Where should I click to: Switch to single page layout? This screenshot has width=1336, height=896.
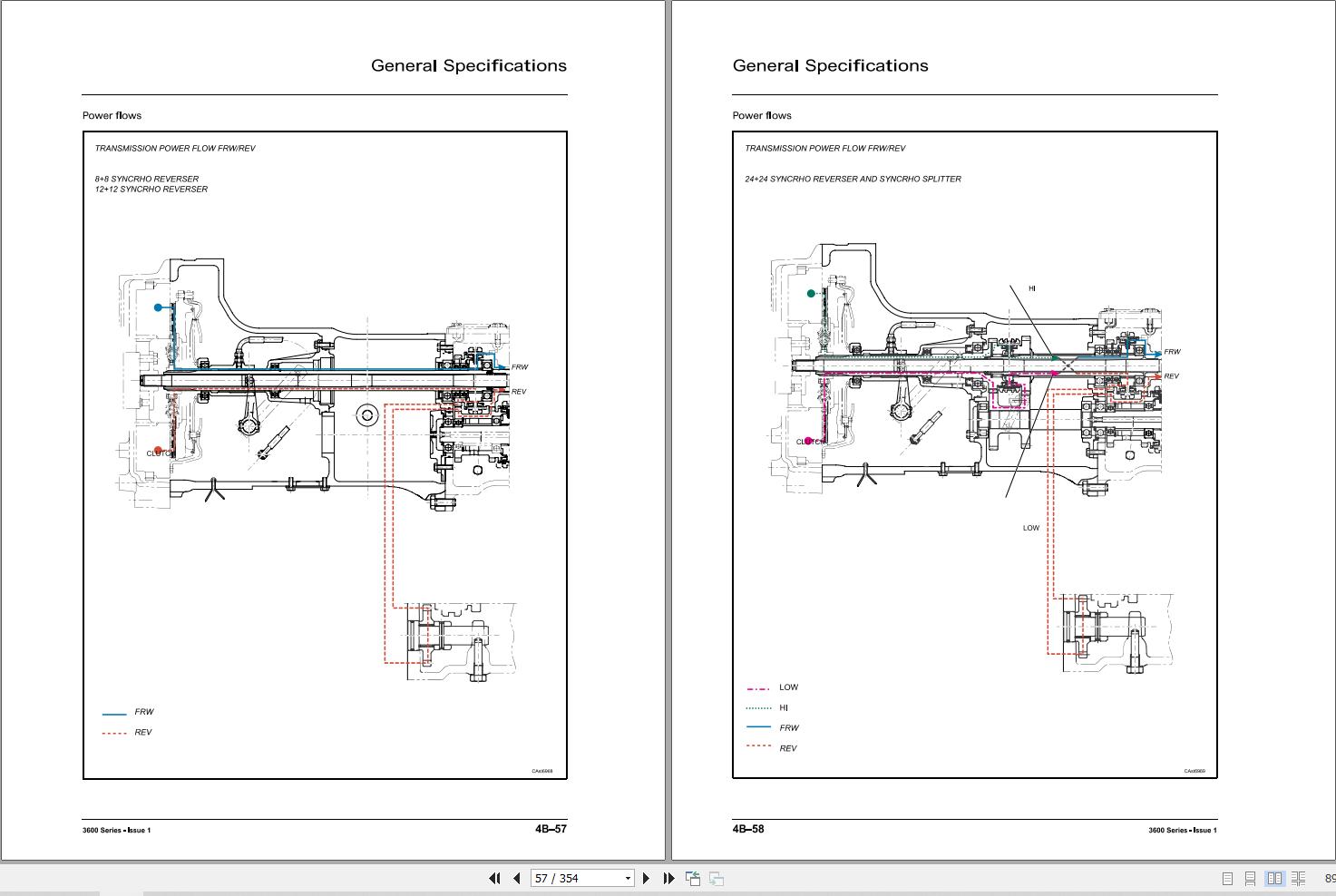tap(1227, 878)
